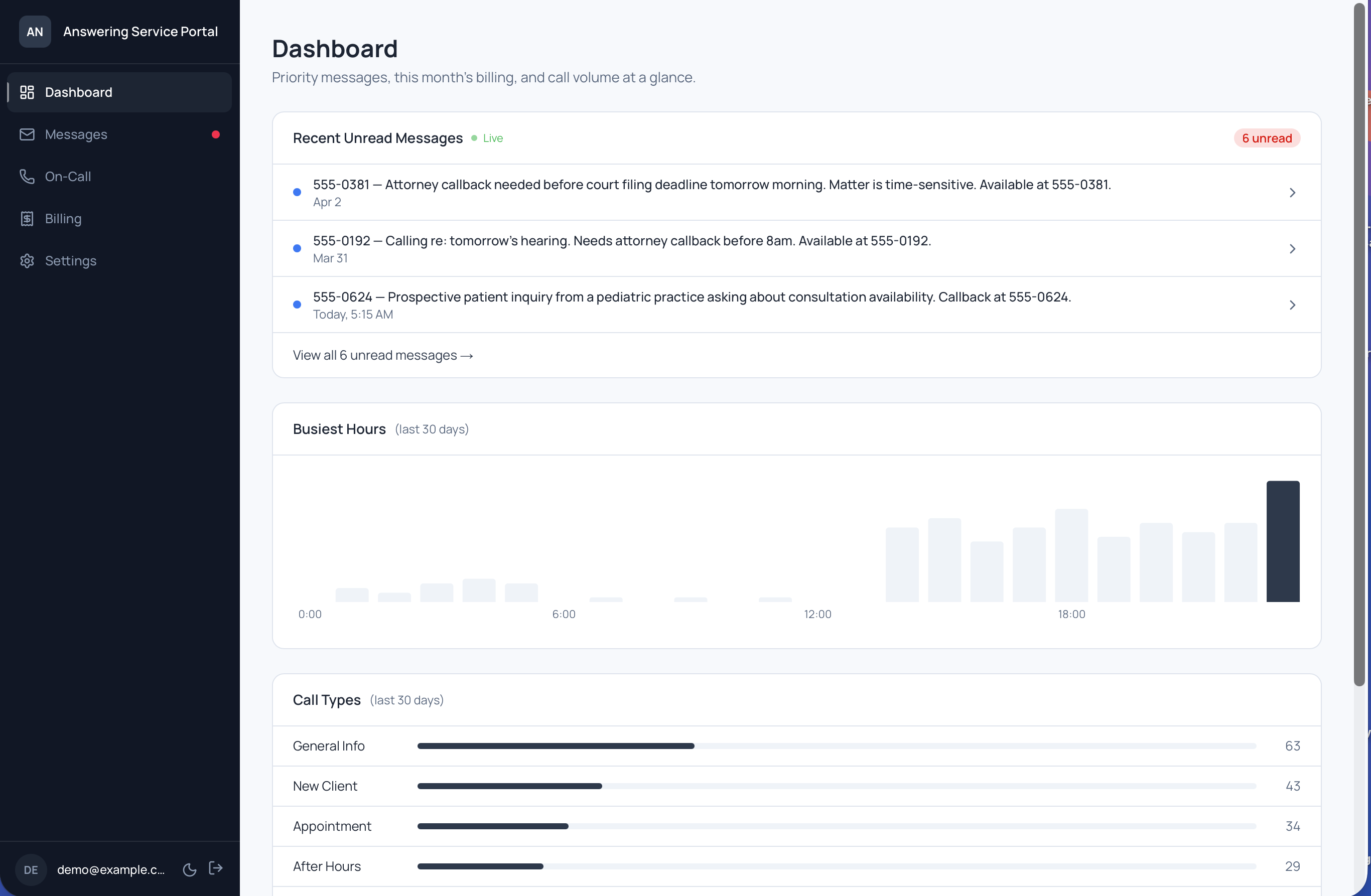Click the On-Call phone icon
The image size is (1371, 896).
[x=27, y=176]
